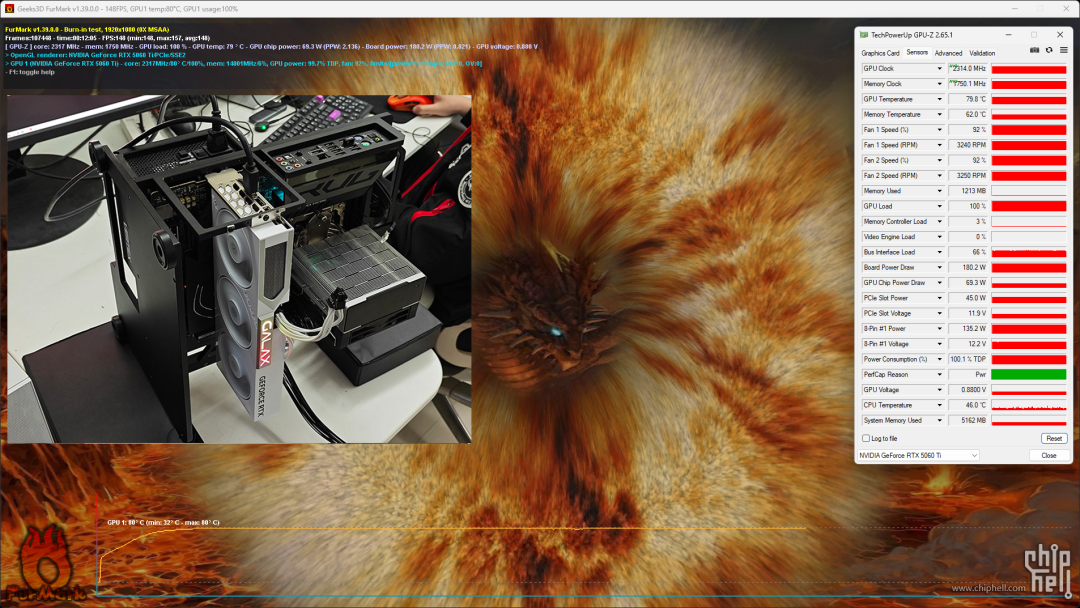
Task: Click the GPU Clock value 2314.0 MHz
Action: pyautogui.click(x=968, y=69)
